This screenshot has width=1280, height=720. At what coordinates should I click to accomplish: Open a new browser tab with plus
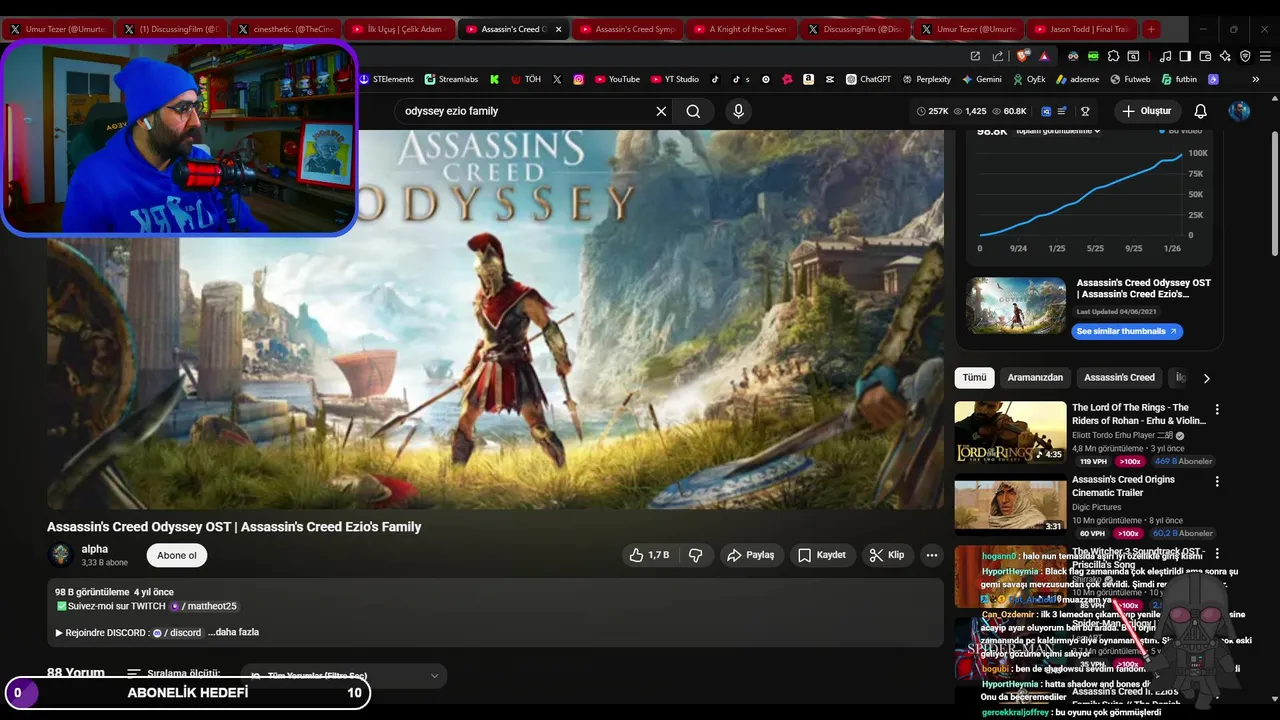(x=1151, y=29)
